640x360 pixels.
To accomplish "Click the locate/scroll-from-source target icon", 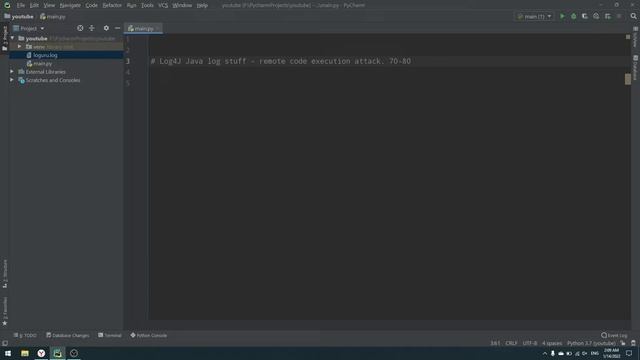I will (x=80, y=28).
